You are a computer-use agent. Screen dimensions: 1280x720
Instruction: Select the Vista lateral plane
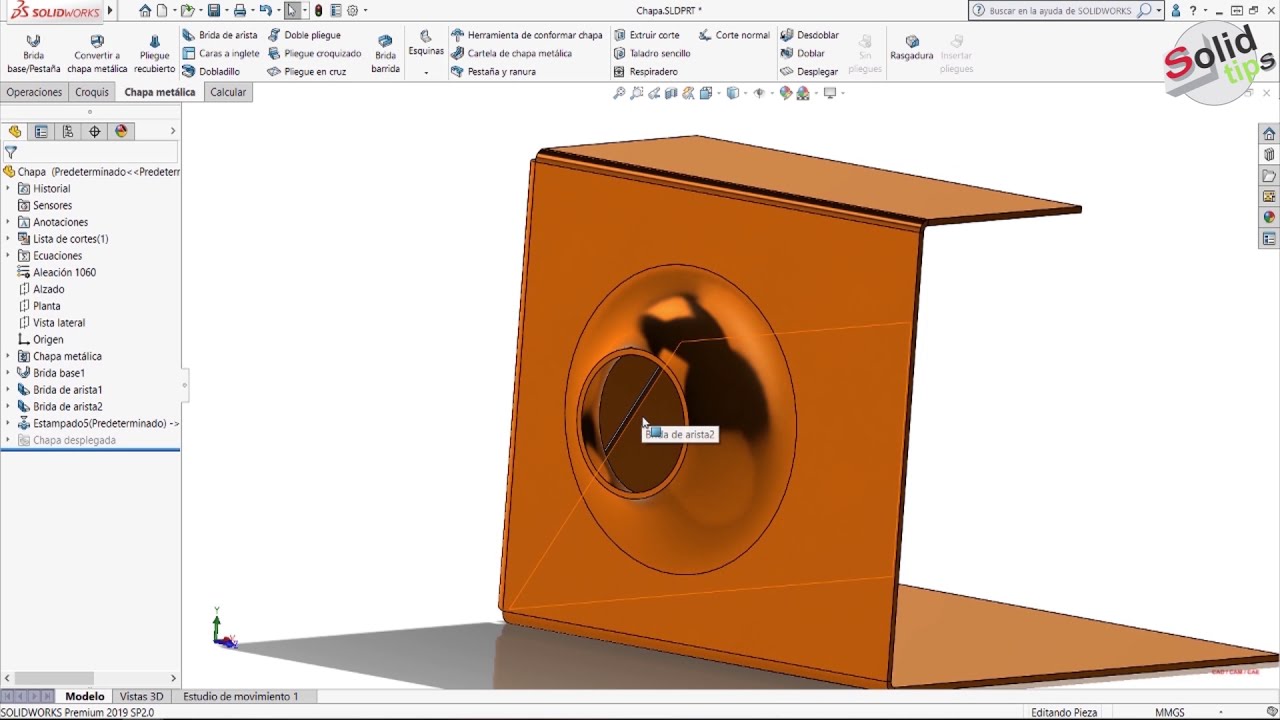(51, 323)
